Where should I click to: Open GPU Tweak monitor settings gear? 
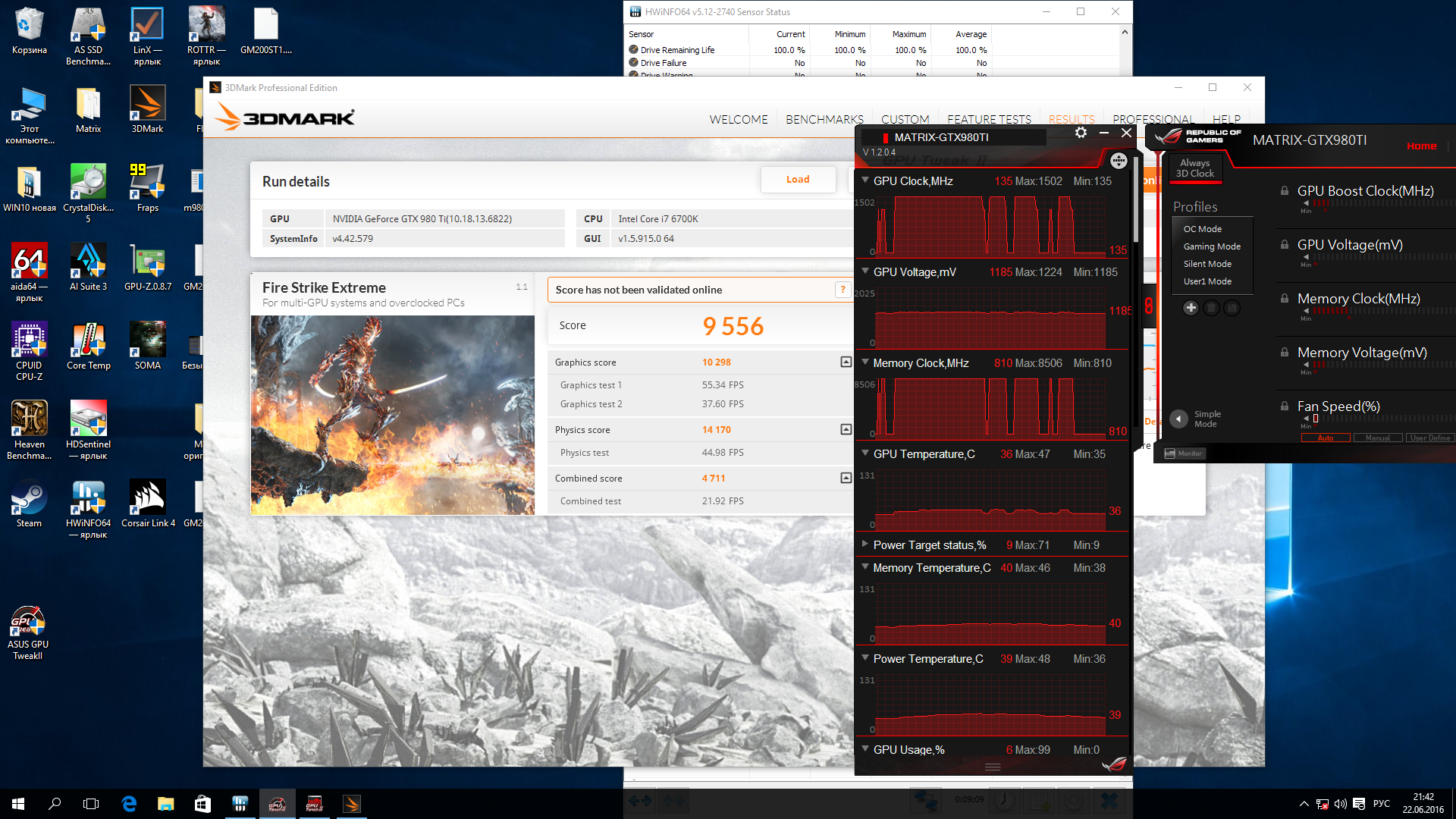coord(1081,133)
